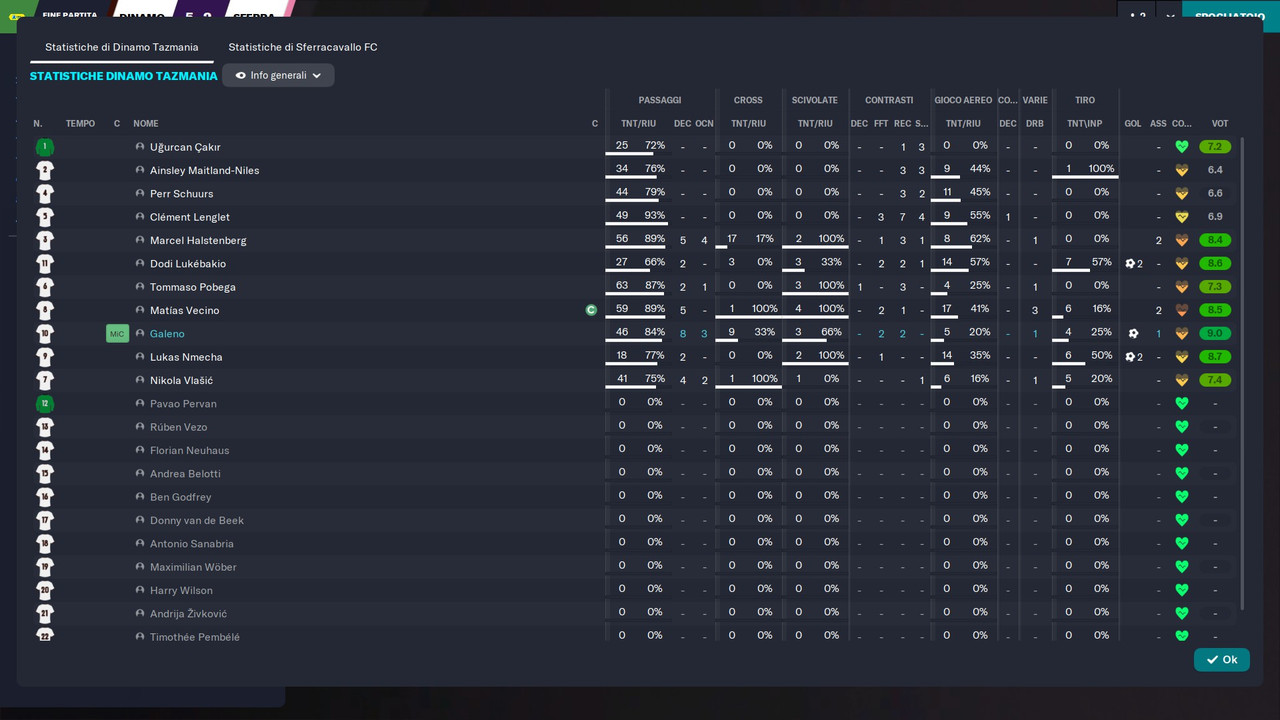Click Pavao Pervan's green number 12 shirt
Viewport: 1280px width, 720px height.
point(44,404)
